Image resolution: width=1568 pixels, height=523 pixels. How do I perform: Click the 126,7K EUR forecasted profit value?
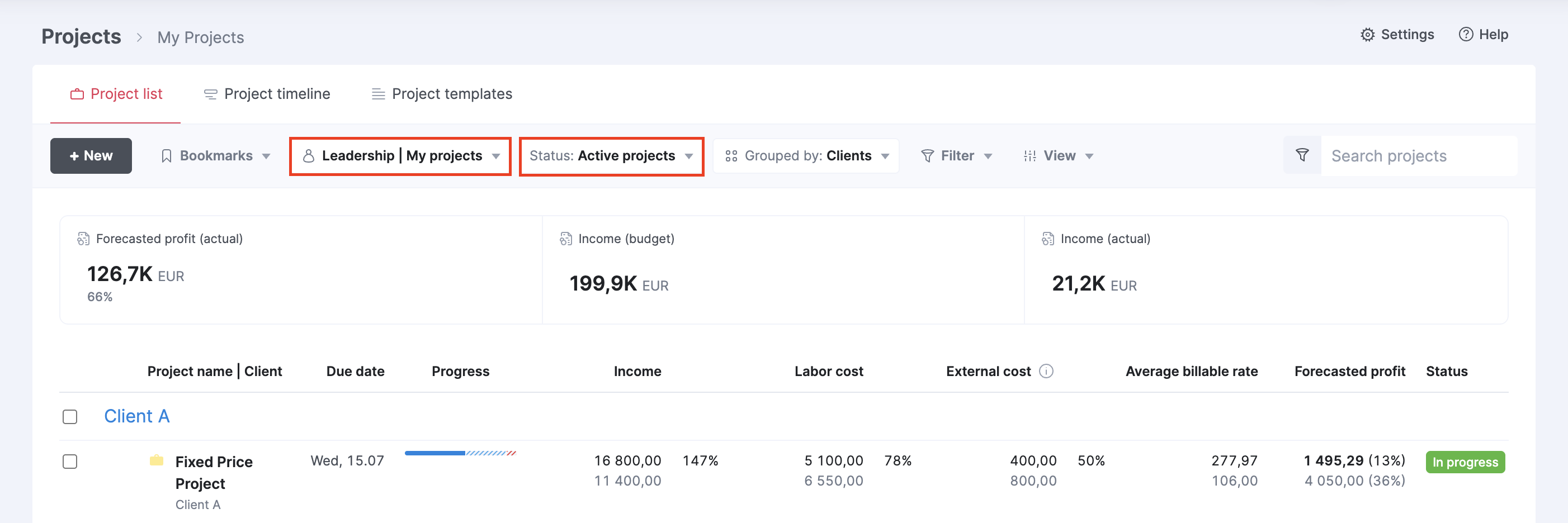pos(136,274)
